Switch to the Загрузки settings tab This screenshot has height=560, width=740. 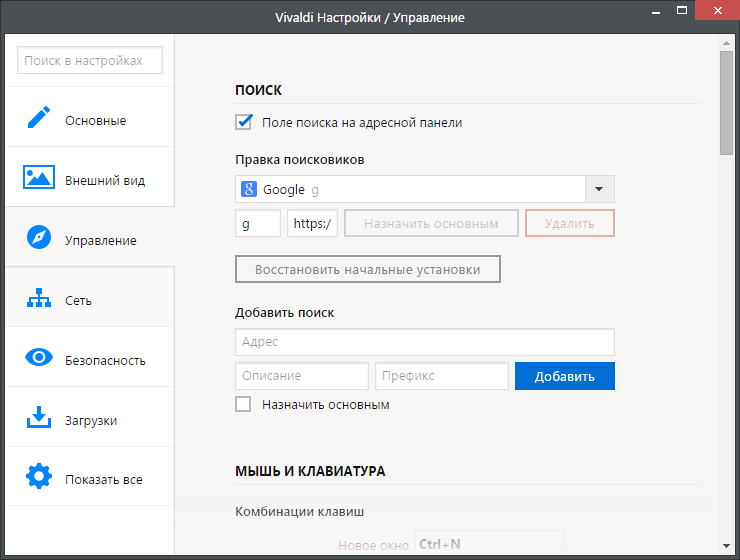point(89,420)
